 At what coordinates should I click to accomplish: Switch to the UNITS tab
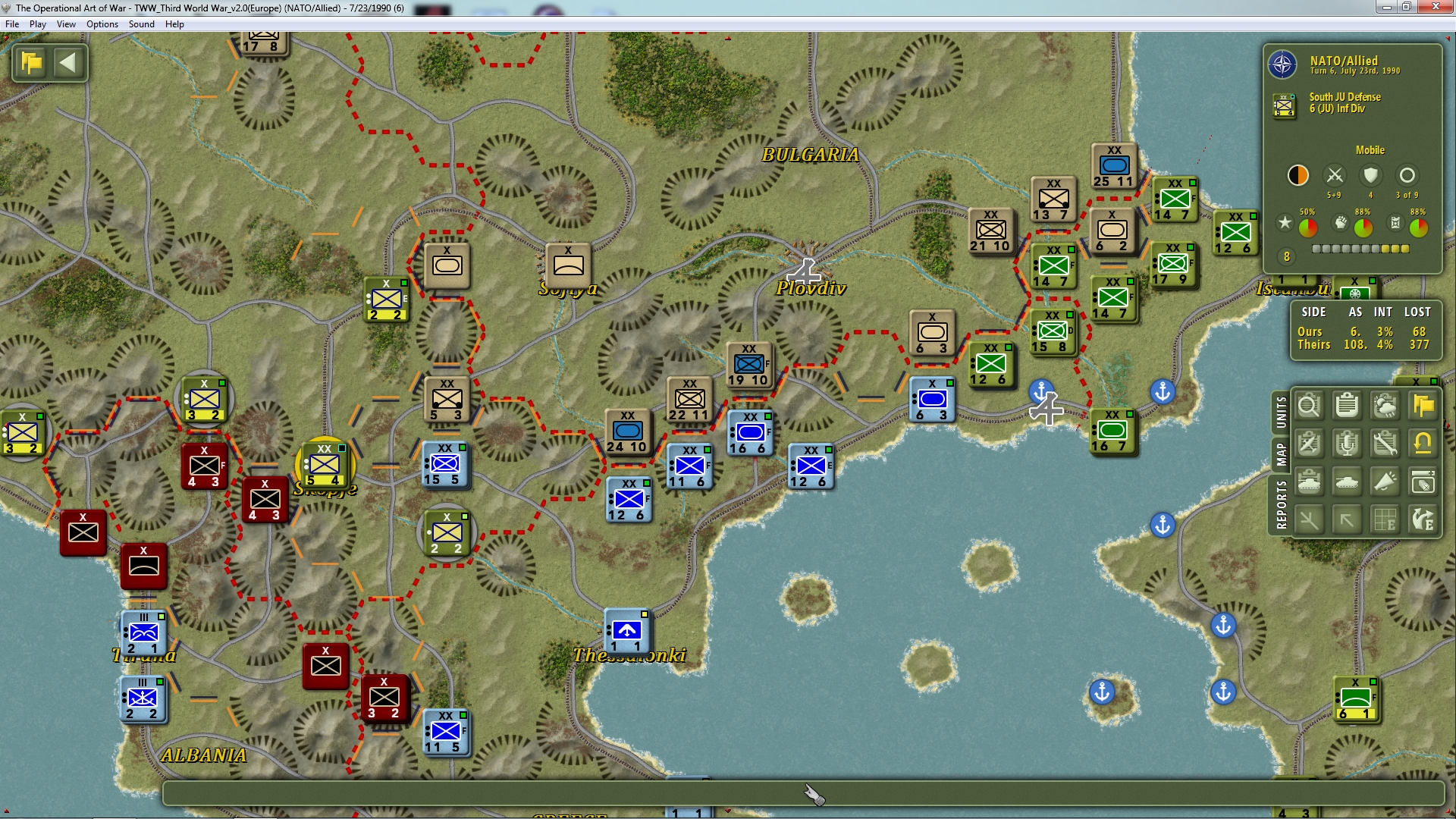tap(1281, 412)
